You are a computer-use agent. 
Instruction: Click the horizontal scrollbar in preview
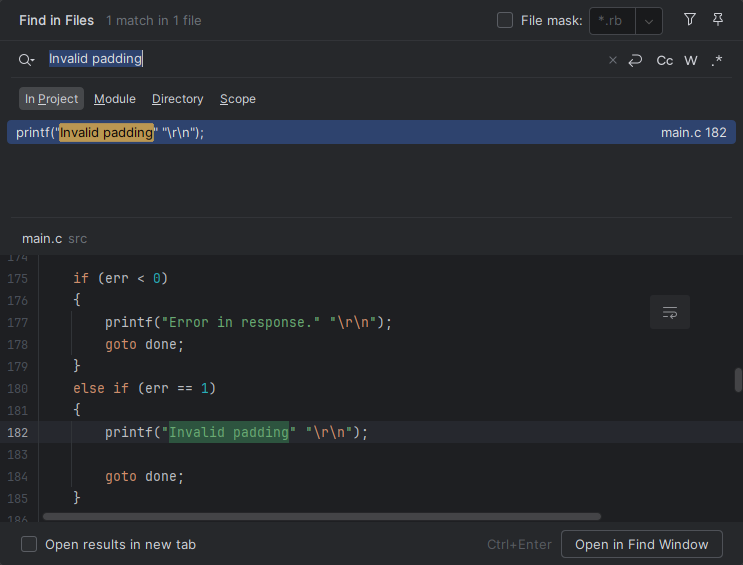tap(320, 517)
